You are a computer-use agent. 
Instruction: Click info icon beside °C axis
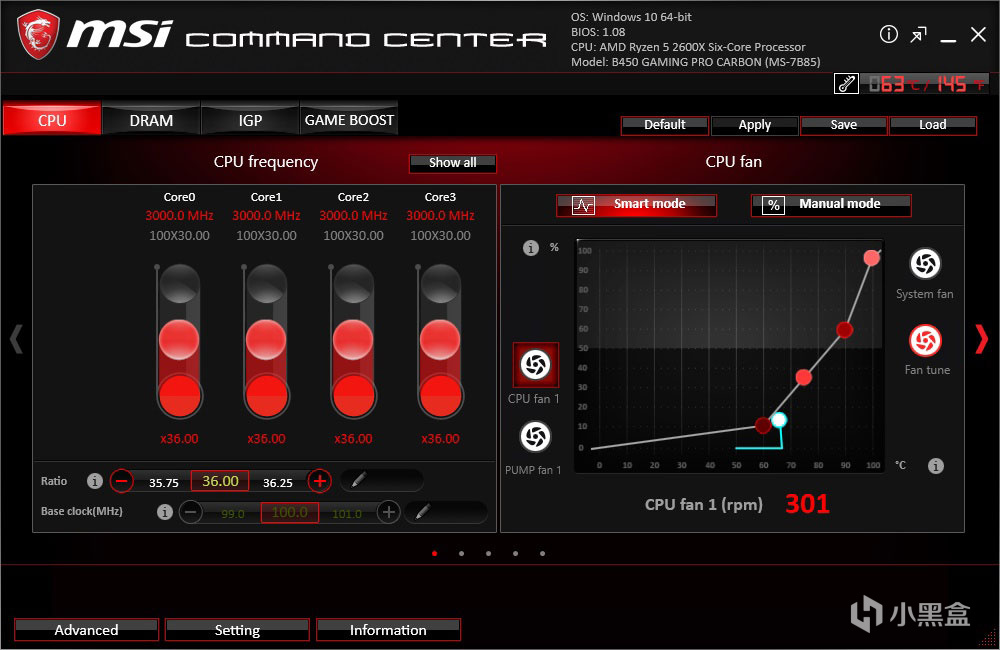coord(936,466)
